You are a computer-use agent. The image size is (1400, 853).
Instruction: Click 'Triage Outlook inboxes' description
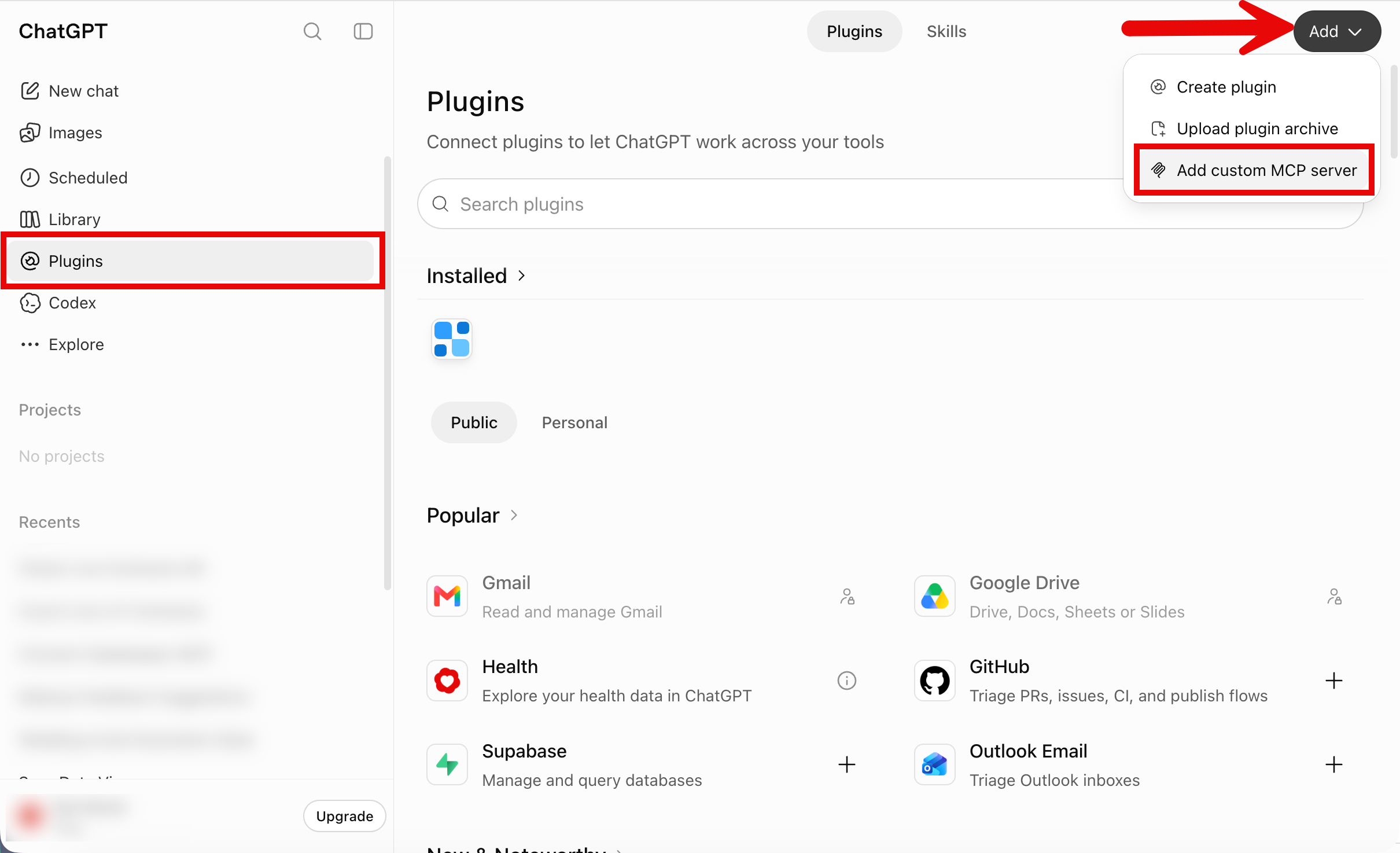[x=1055, y=780]
